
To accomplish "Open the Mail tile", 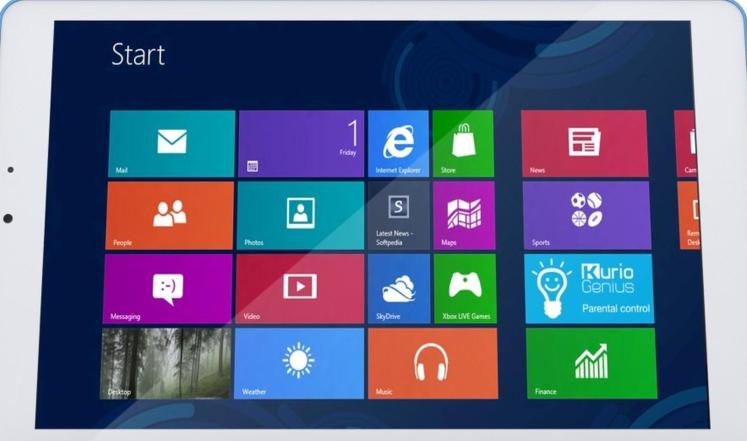I will [x=171, y=144].
